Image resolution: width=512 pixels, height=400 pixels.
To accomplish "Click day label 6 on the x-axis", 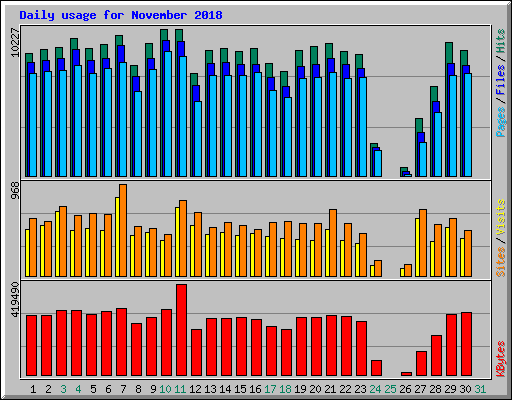I will (x=108, y=389).
